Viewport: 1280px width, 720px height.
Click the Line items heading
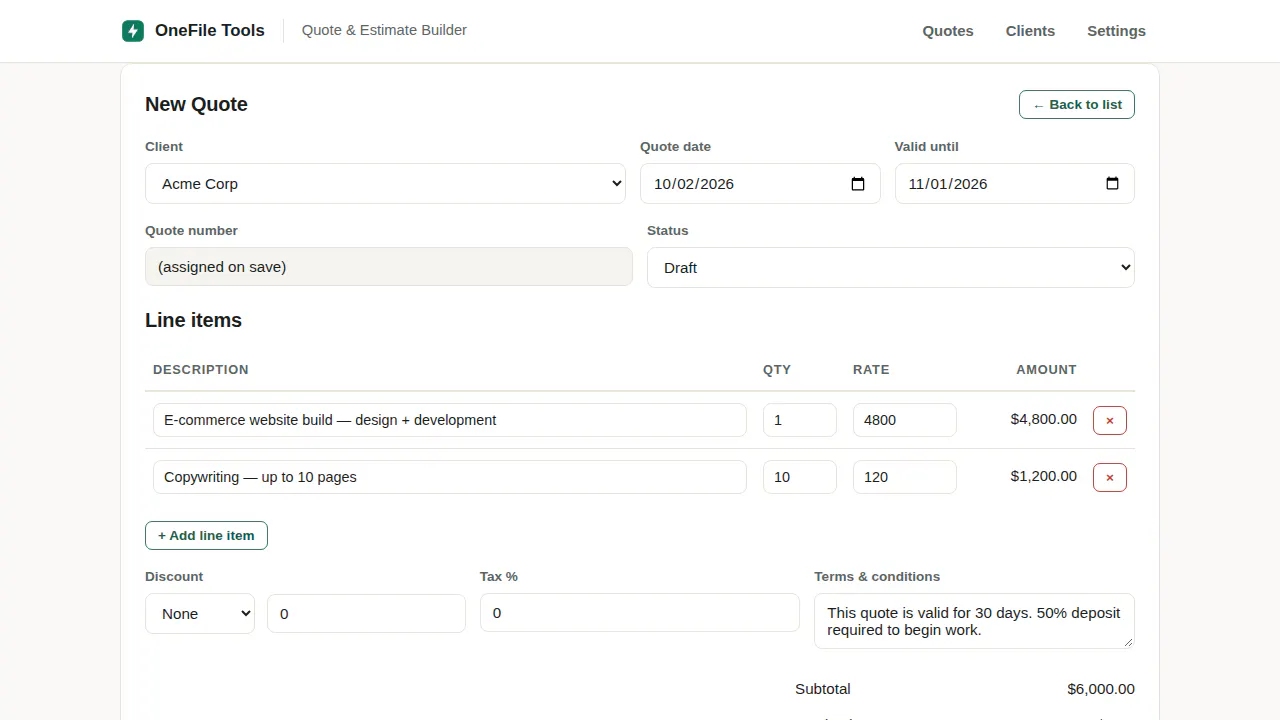[193, 320]
